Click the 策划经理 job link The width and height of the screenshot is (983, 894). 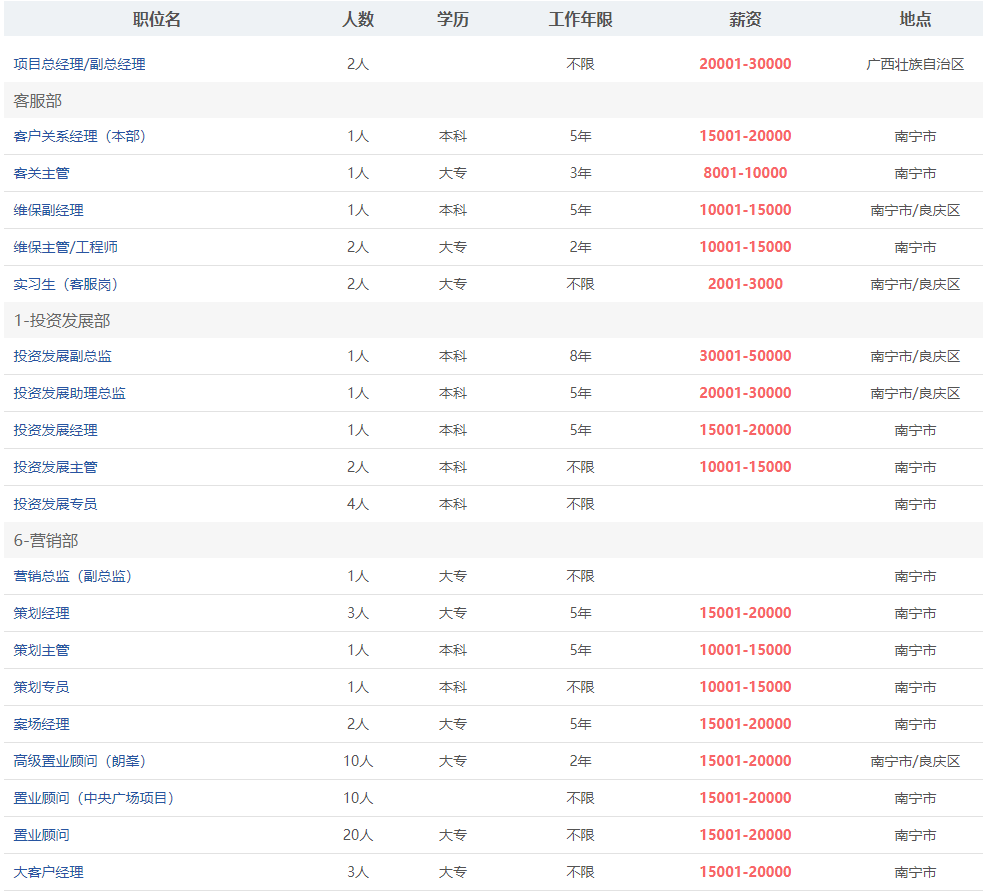[x=41, y=613]
